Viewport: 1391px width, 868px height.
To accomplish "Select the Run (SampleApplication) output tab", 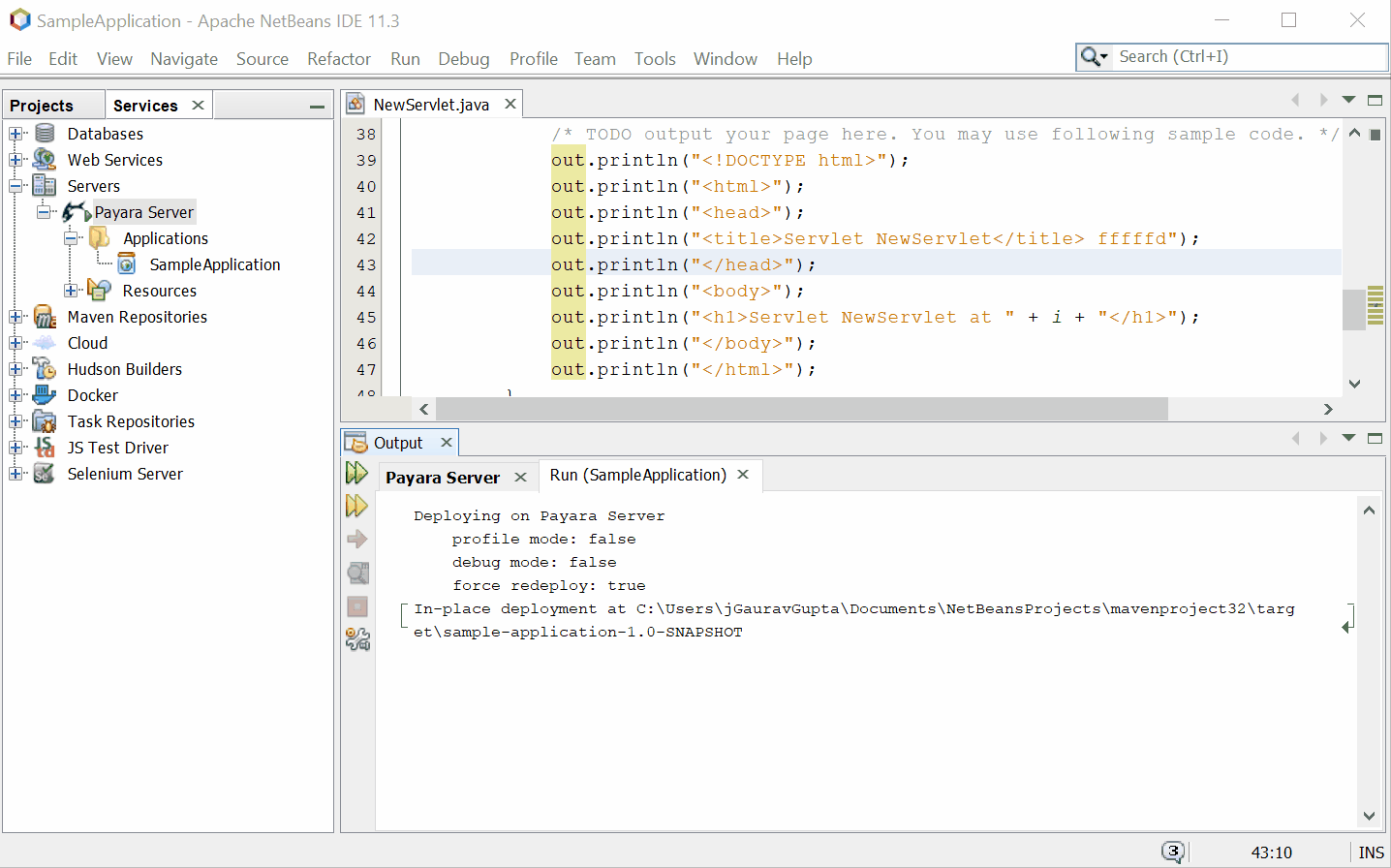I will [637, 475].
